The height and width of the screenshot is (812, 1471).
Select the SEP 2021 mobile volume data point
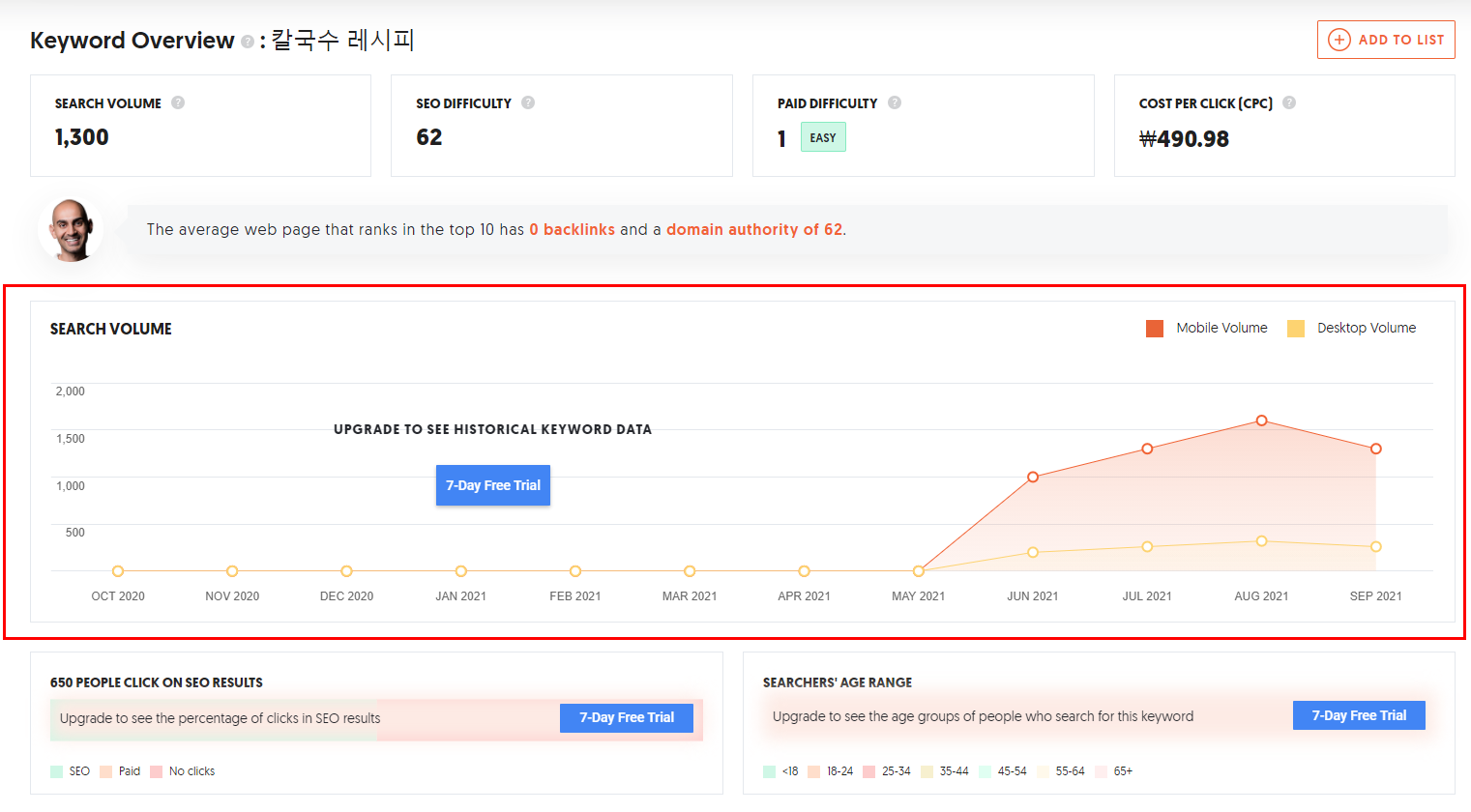pos(1375,449)
